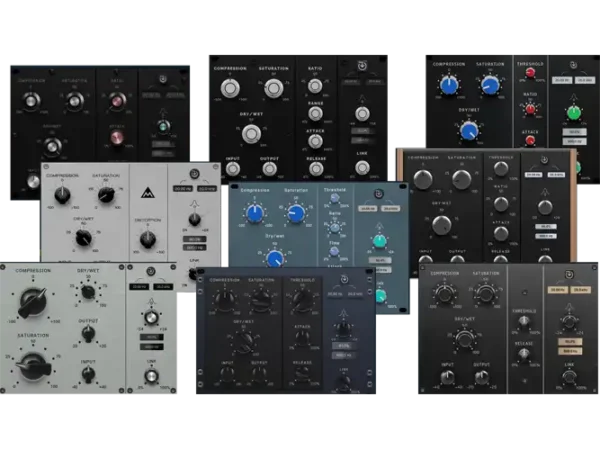600x450 pixels.
Task: Toggle power button on grey mountain-logo plugin
Action: point(194,174)
